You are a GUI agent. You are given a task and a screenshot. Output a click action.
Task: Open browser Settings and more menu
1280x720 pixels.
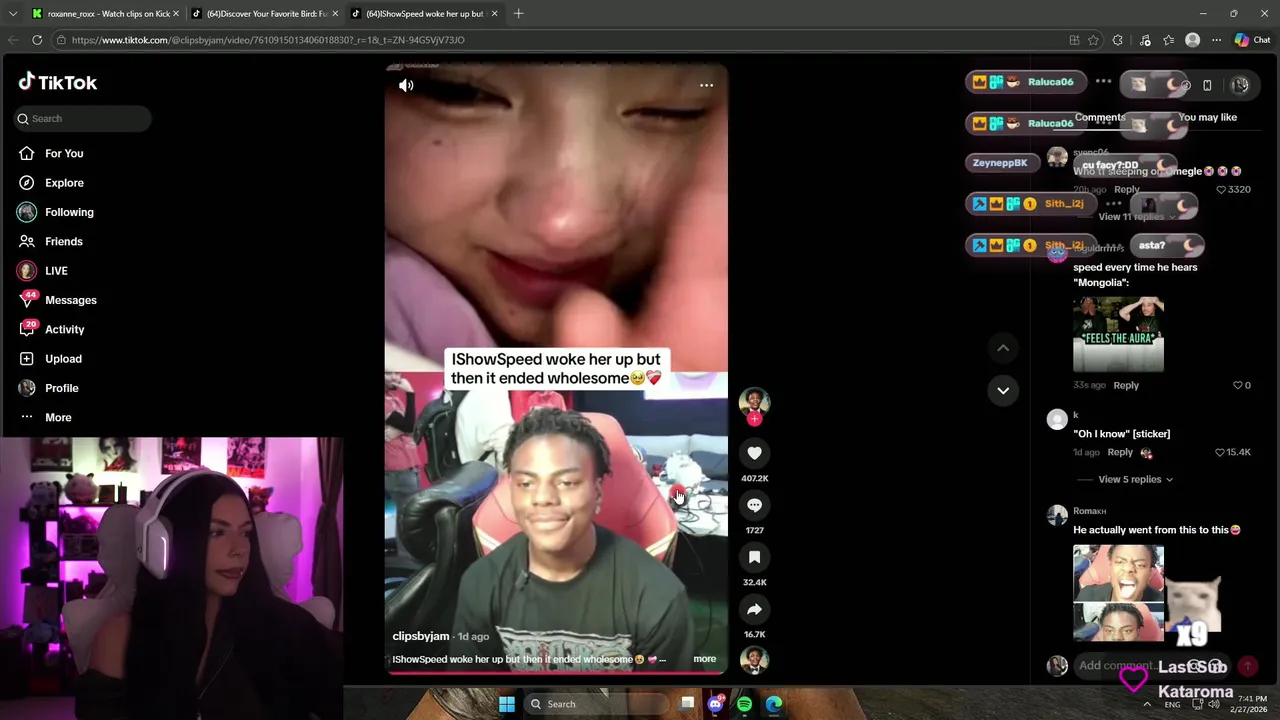[1216, 40]
